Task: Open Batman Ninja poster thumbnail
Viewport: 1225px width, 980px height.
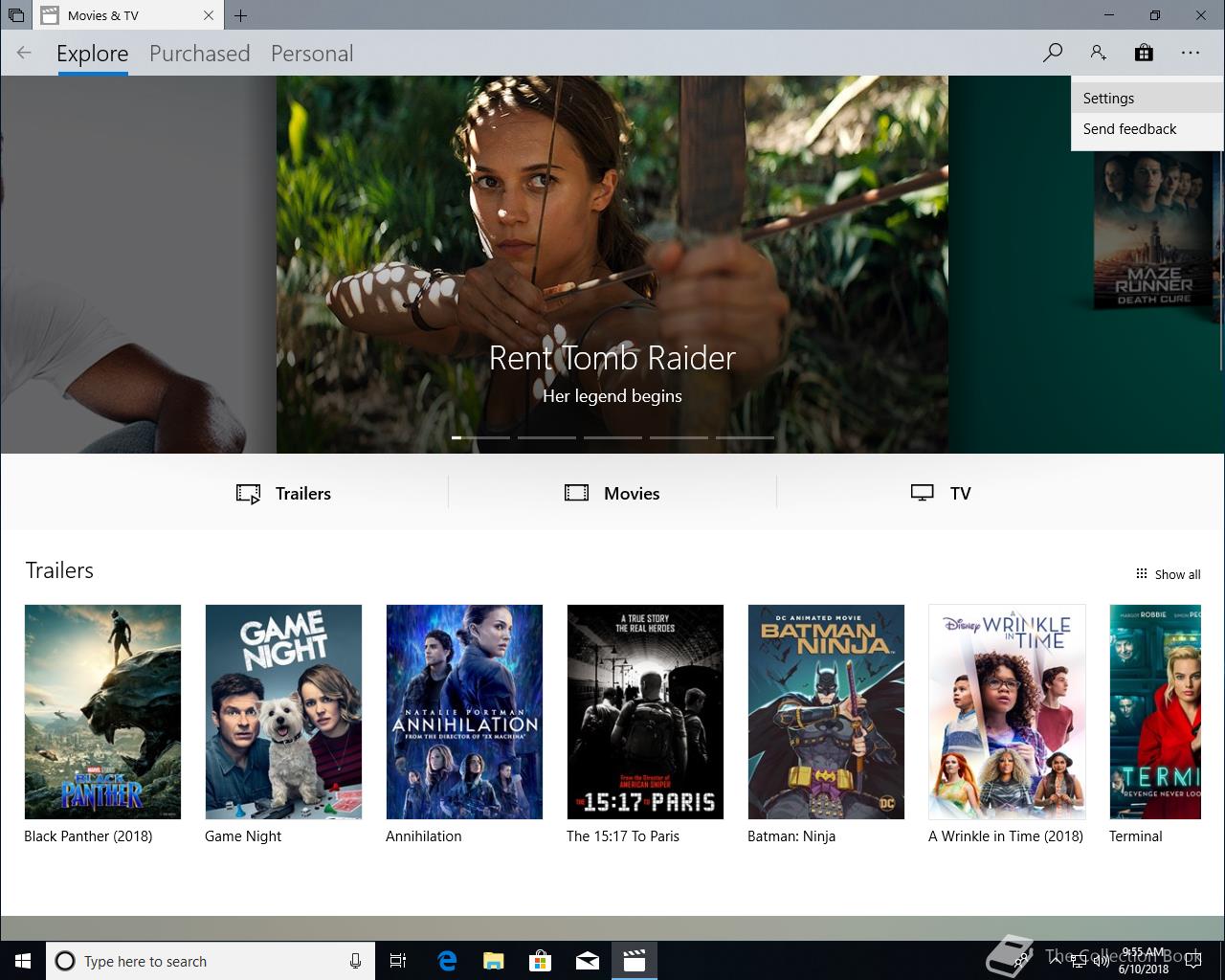Action: 826,712
